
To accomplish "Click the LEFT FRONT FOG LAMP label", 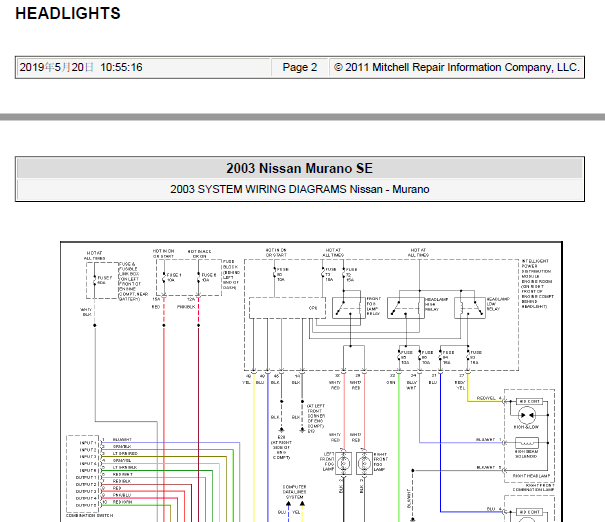I will pyautogui.click(x=327, y=461).
